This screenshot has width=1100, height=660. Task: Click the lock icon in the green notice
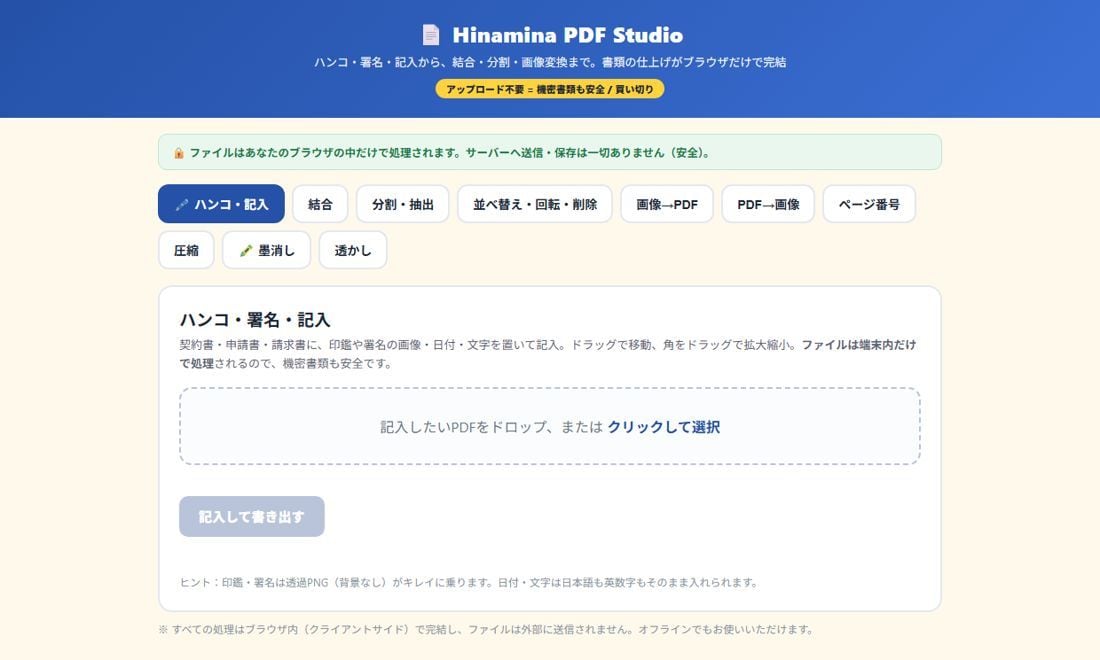(x=179, y=153)
